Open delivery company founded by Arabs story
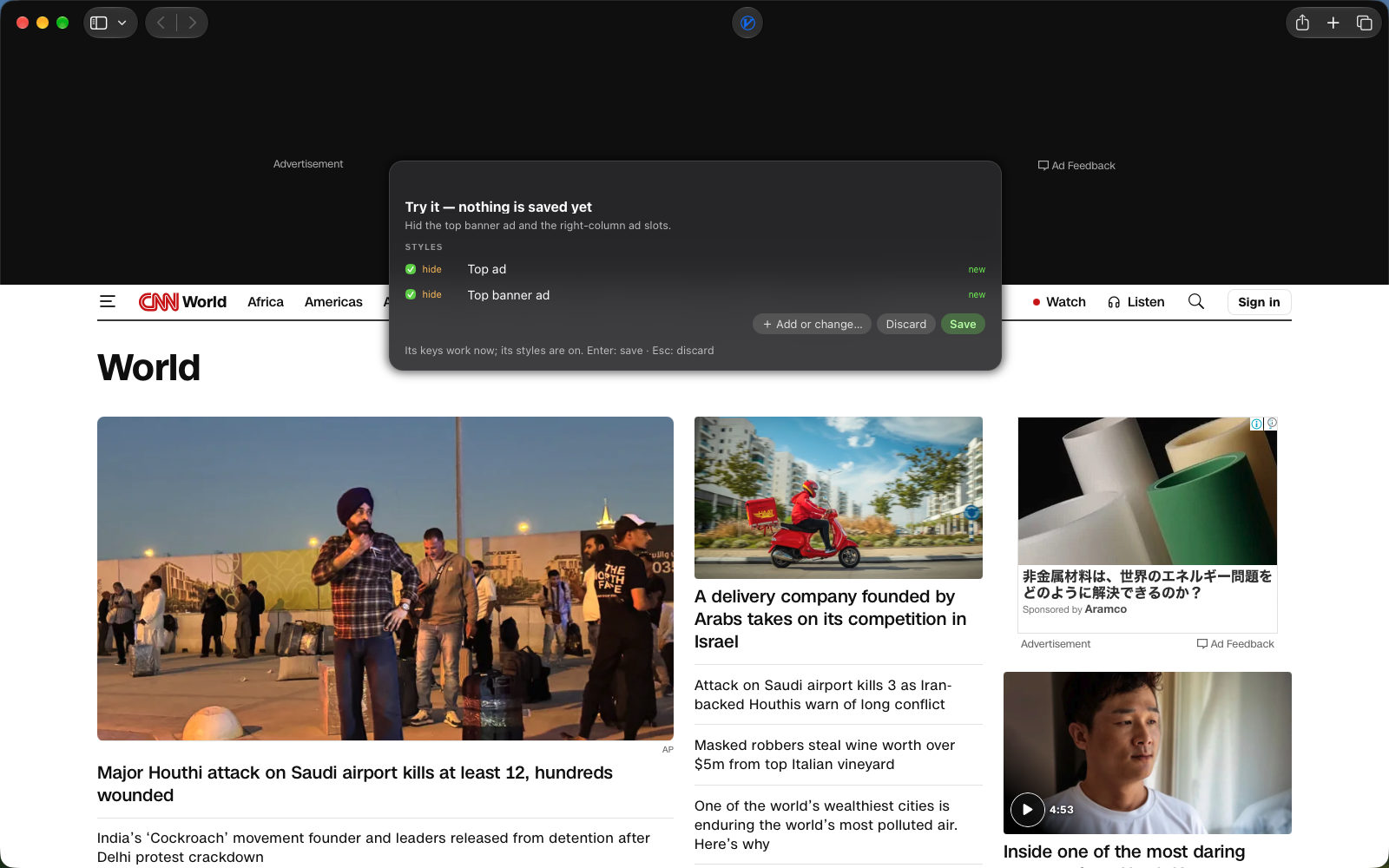The height and width of the screenshot is (868, 1389). 831,619
